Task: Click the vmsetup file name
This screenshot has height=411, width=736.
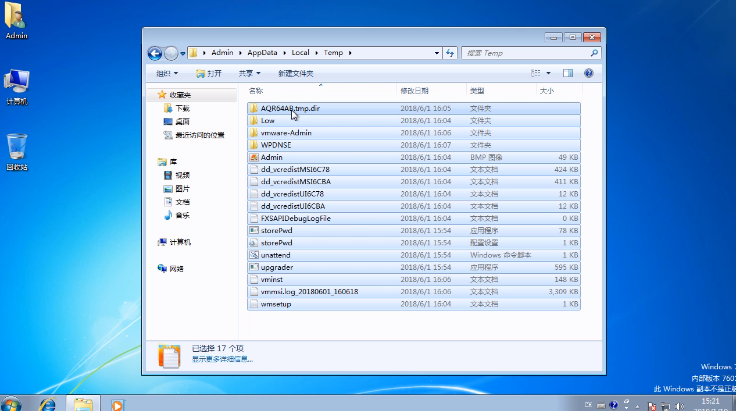Action: pyautogui.click(x=276, y=304)
